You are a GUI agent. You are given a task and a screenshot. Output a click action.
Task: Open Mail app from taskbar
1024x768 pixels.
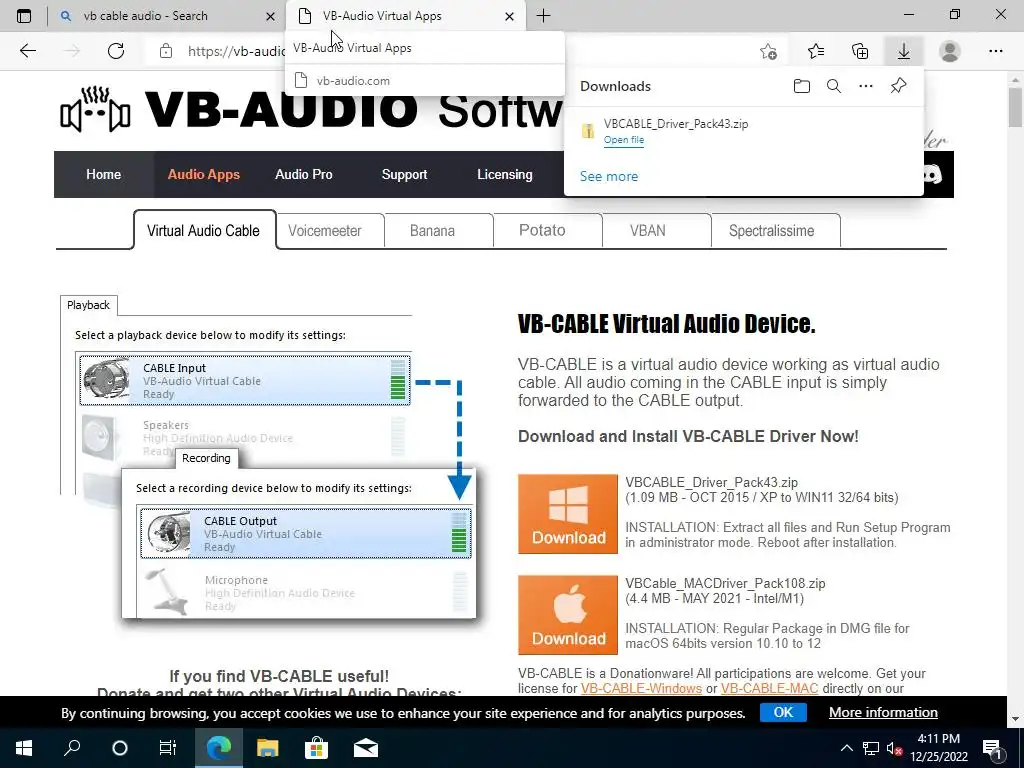click(x=366, y=748)
